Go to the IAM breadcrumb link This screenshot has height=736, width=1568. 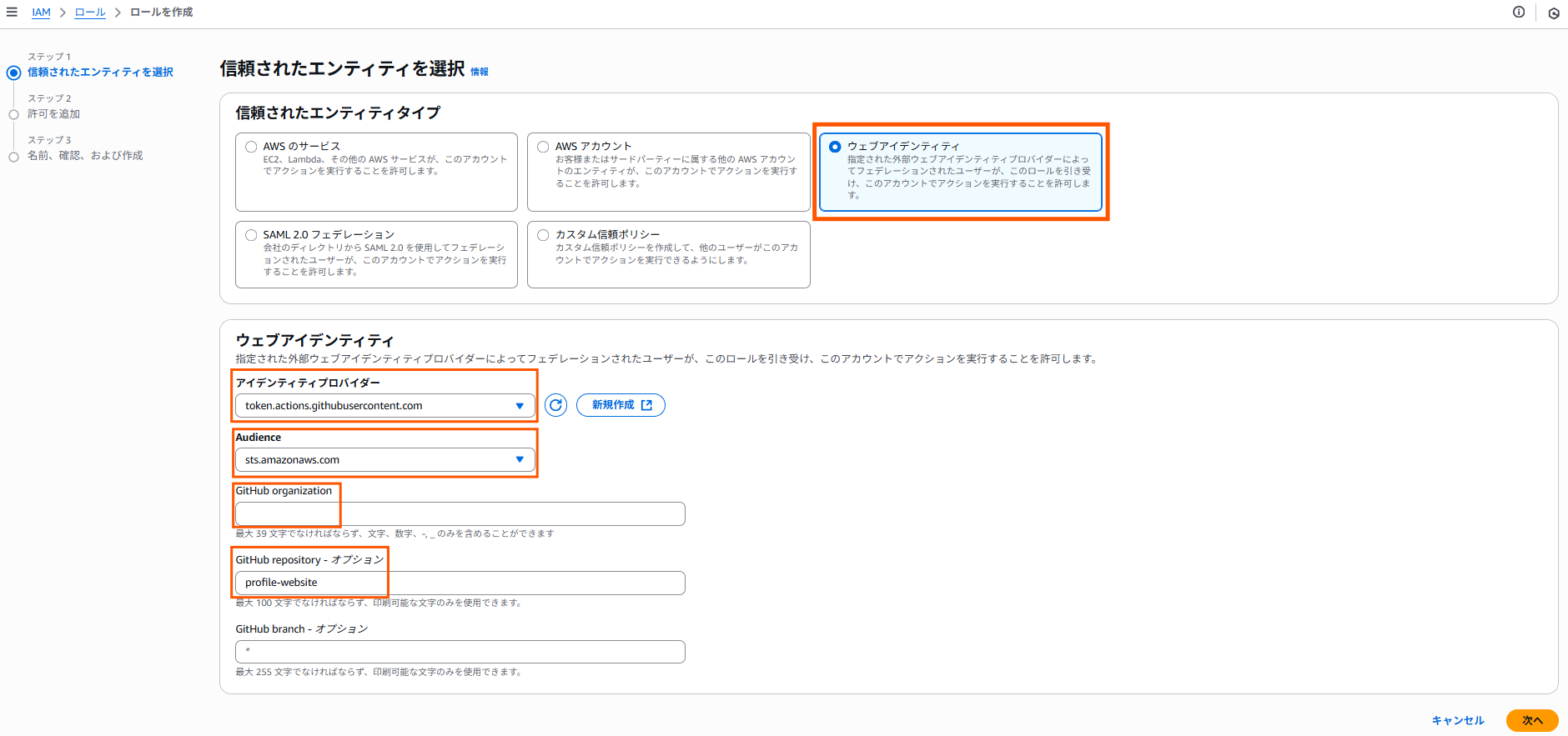(x=42, y=13)
